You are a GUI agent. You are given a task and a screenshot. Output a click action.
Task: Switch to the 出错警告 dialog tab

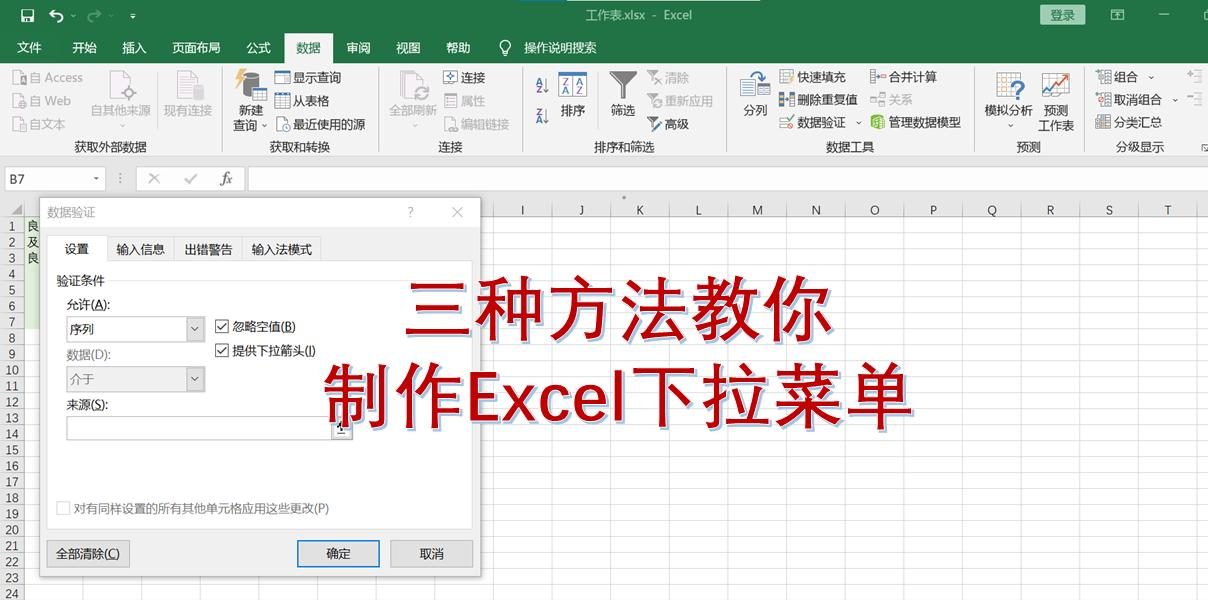point(208,249)
